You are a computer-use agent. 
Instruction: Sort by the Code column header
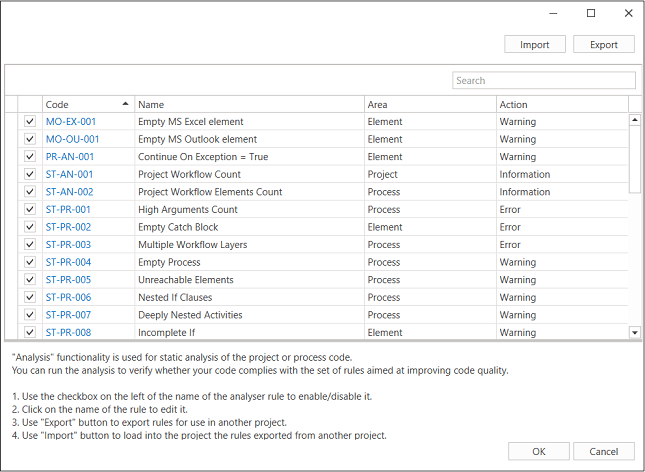click(80, 104)
